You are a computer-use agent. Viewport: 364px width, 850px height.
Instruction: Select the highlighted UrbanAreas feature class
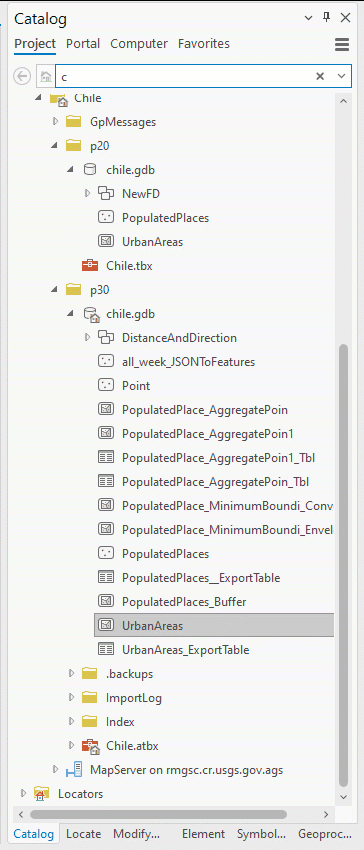[x=214, y=626]
